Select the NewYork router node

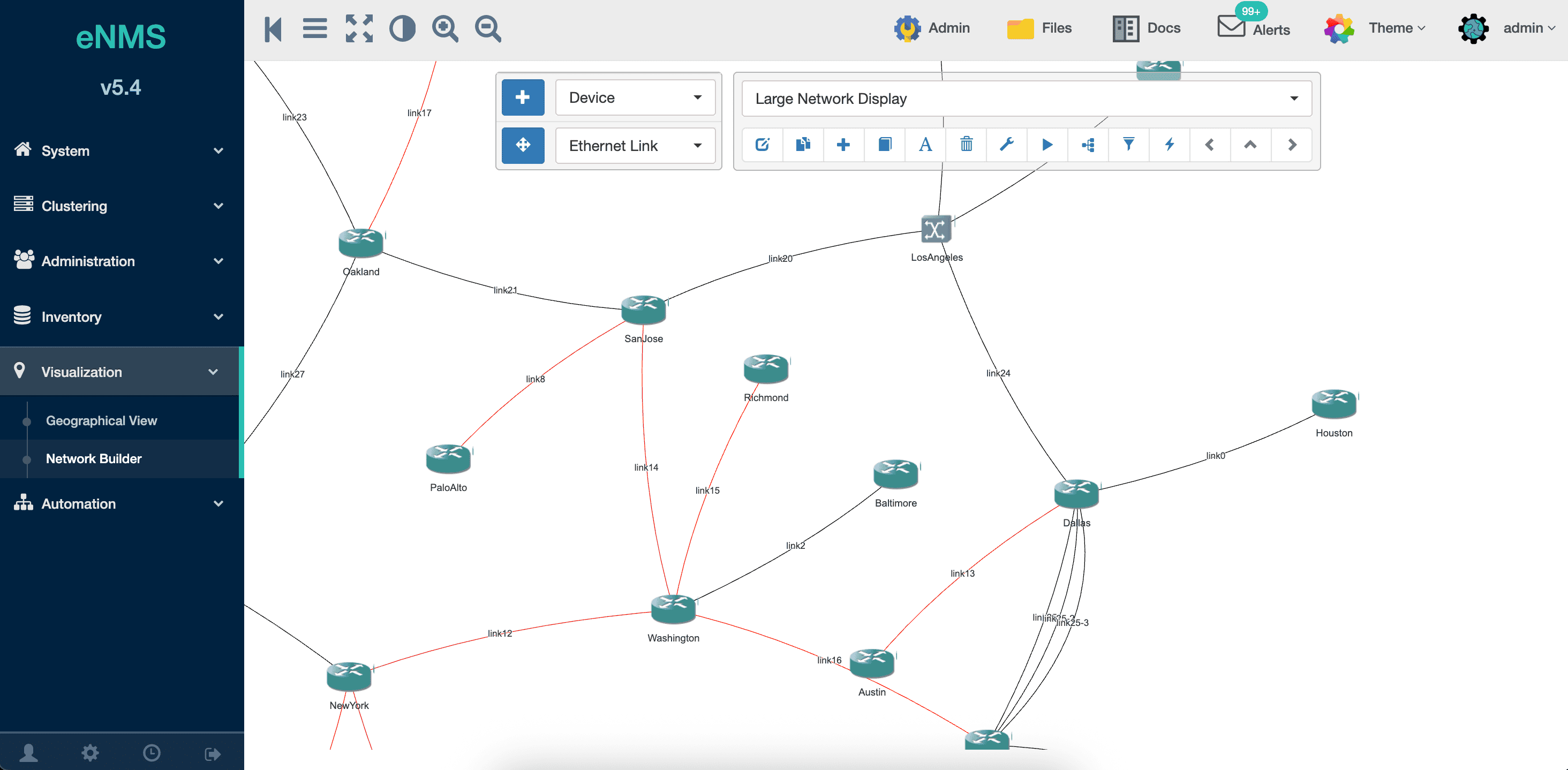pos(349,676)
